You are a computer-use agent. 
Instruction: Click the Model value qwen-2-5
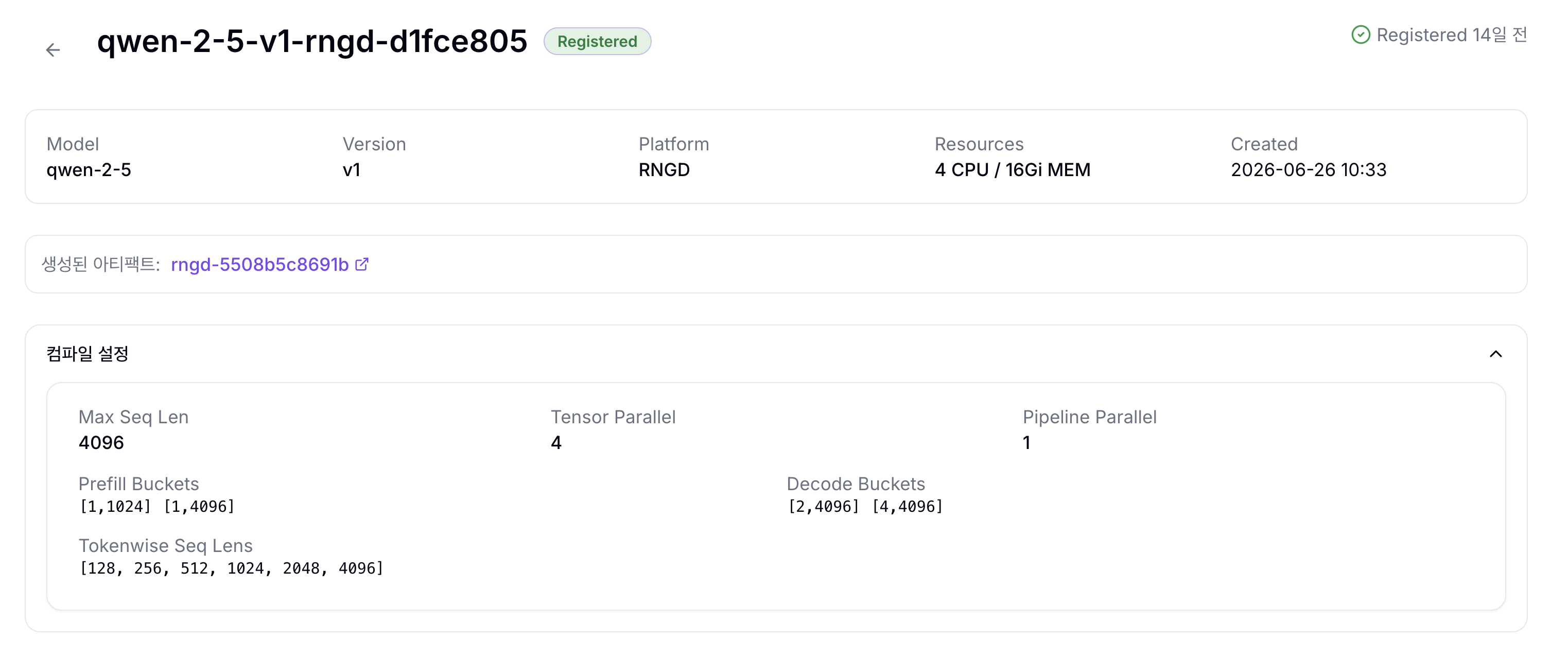click(89, 169)
